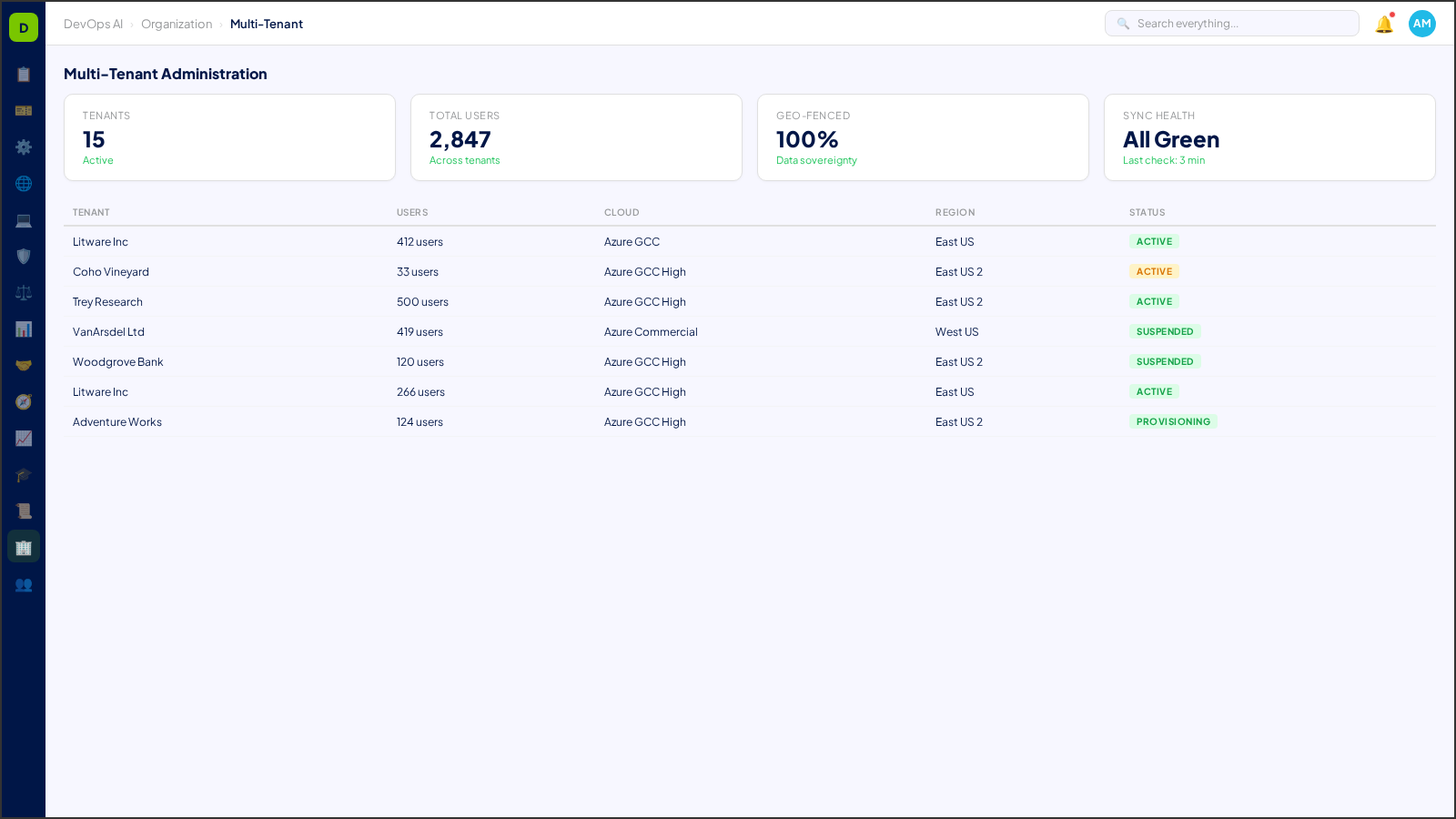Select the settings gear icon in sidebar
Image resolution: width=1456 pixels, height=819 pixels.
tap(24, 147)
